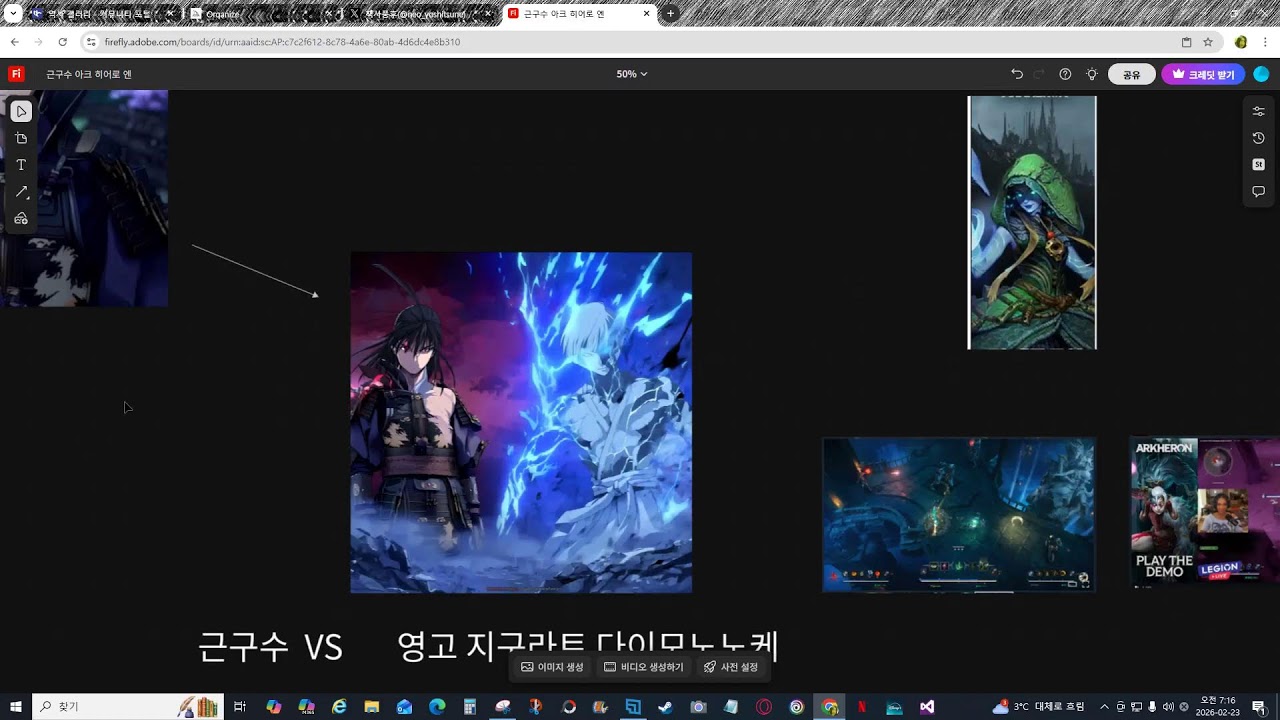The width and height of the screenshot is (1280, 720).
Task: Switch to the first 갤러리 browser tab
Action: tap(103, 14)
